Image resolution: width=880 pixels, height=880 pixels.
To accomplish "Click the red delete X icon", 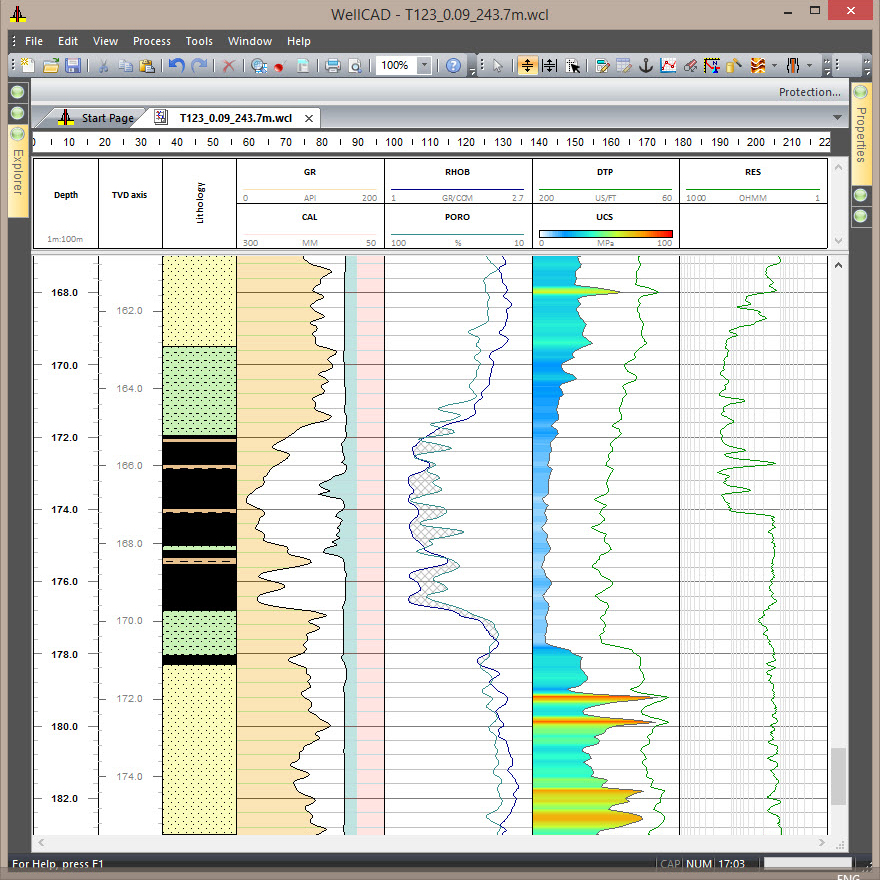I will [x=229, y=66].
